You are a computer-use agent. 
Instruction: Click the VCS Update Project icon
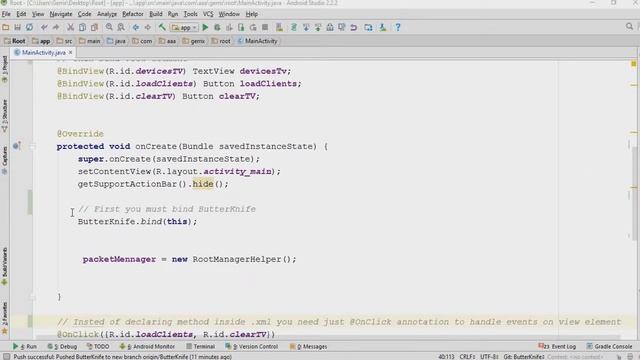click(306, 27)
